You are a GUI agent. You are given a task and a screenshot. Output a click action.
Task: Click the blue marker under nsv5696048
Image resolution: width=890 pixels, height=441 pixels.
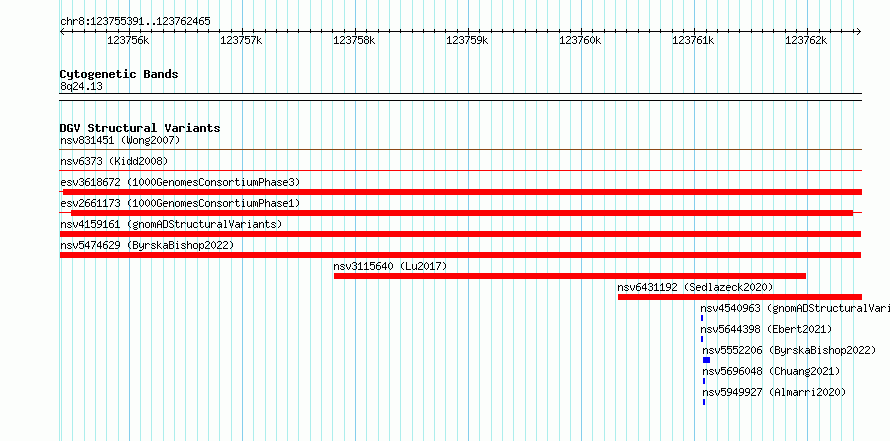[x=704, y=381]
